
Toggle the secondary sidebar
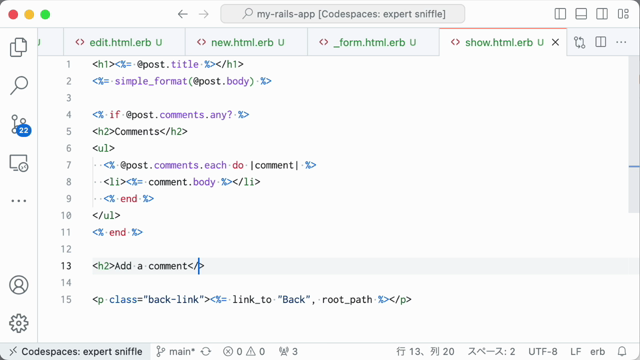(x=602, y=14)
